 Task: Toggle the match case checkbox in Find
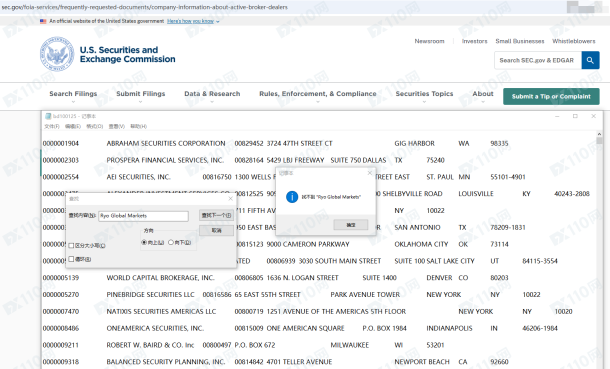click(x=71, y=245)
